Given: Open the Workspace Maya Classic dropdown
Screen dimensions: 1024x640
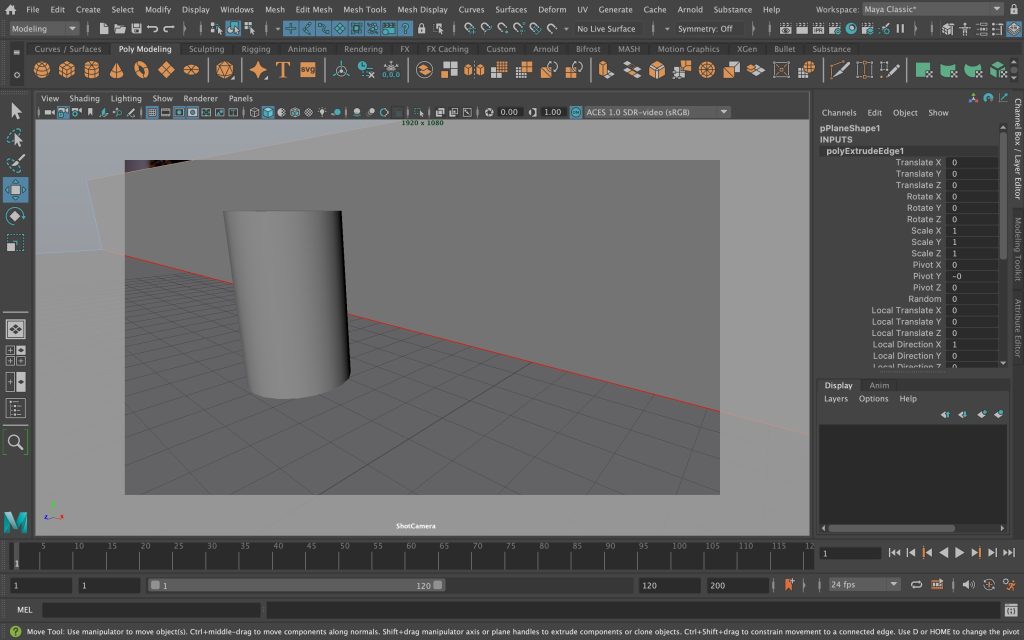Looking at the screenshot, I should pos(932,9).
